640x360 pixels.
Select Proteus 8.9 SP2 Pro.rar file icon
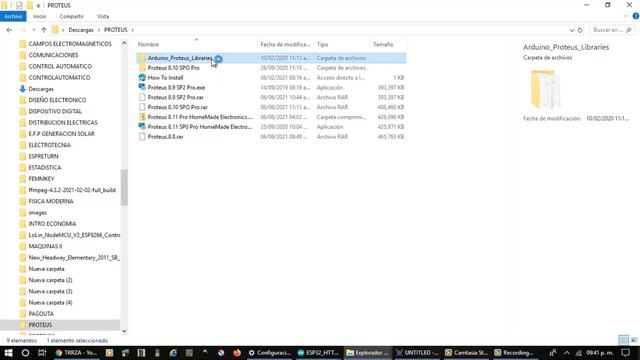142,97
